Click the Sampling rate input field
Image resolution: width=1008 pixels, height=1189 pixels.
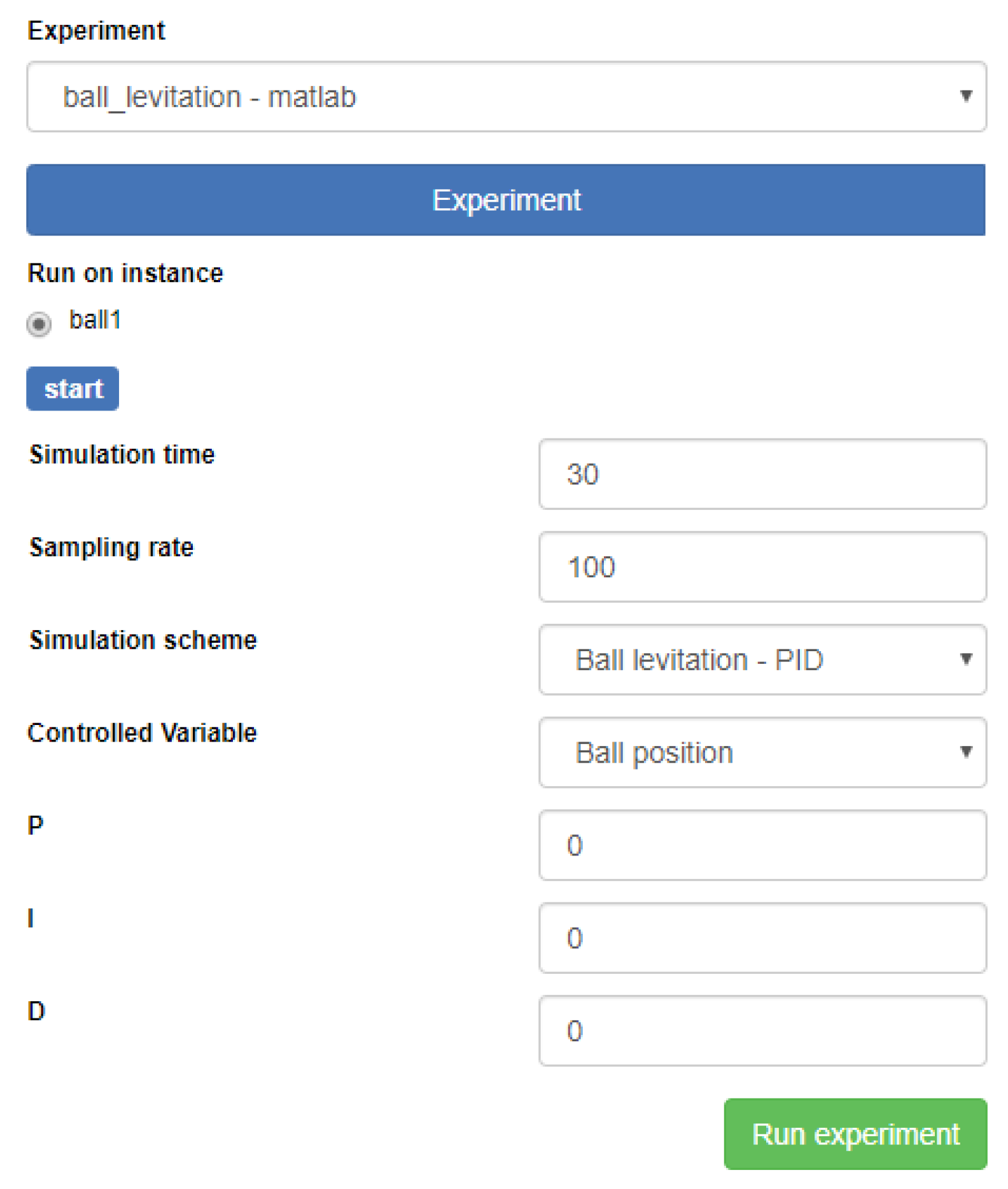coord(762,567)
